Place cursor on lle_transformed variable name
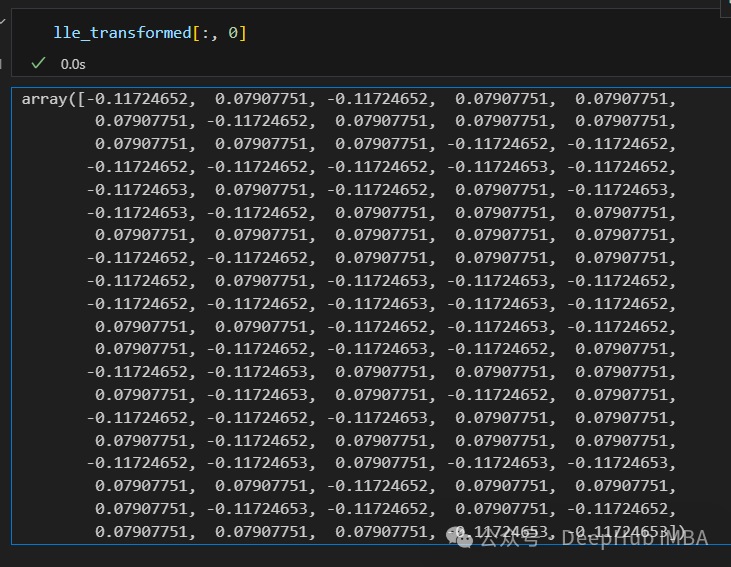Image resolution: width=731 pixels, height=567 pixels. [122, 33]
